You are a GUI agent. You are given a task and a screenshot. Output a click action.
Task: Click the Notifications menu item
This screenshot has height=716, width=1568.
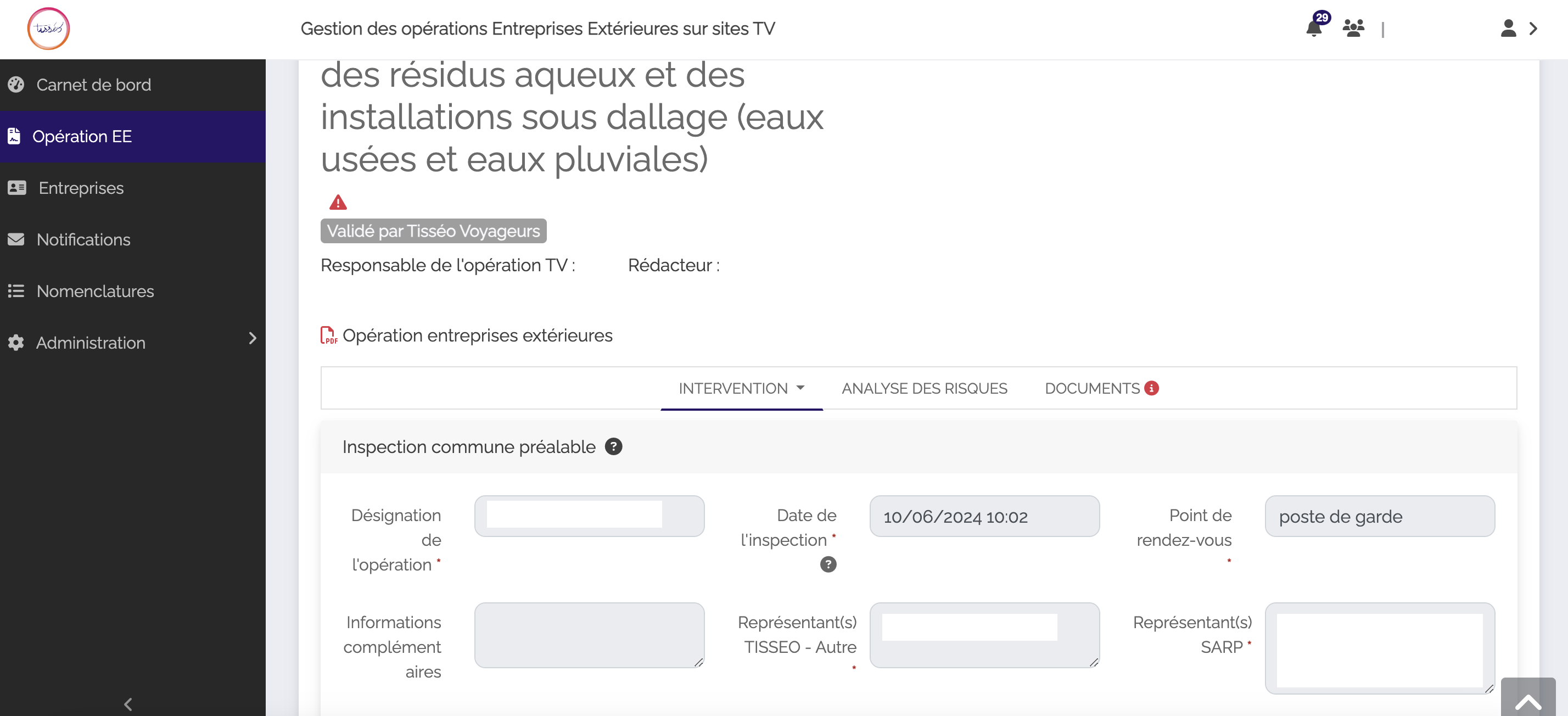[83, 239]
